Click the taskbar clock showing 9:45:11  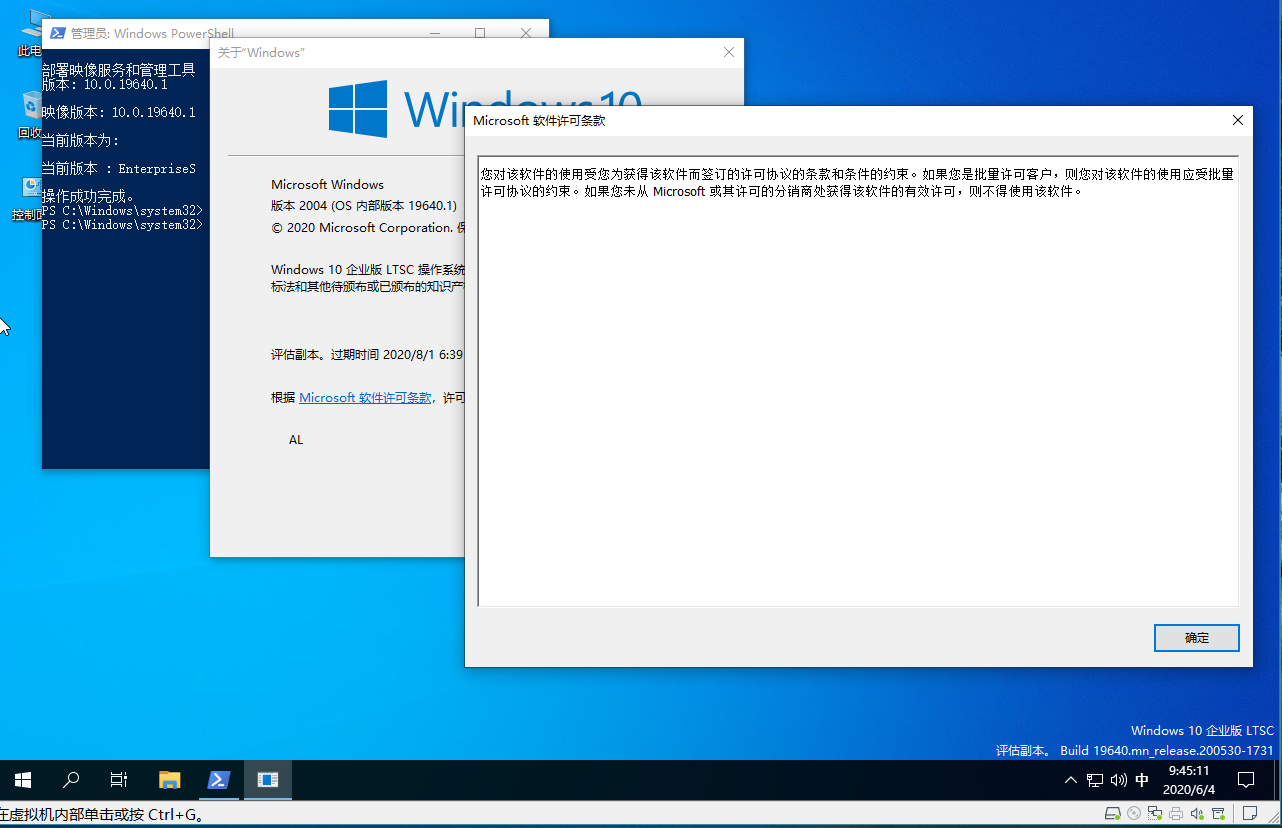(1189, 780)
